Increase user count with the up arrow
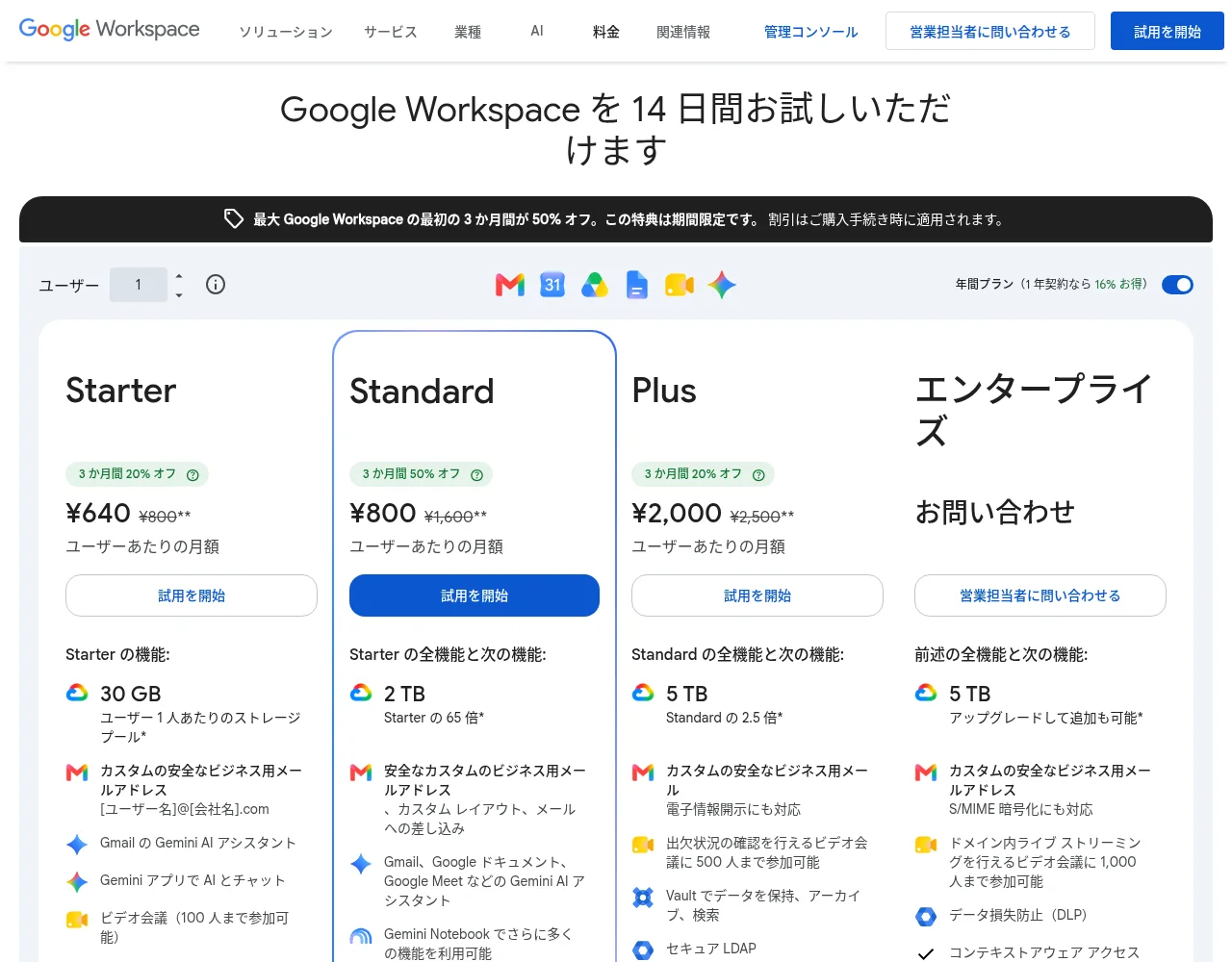Screen dimensions: 1232x962 [x=179, y=276]
